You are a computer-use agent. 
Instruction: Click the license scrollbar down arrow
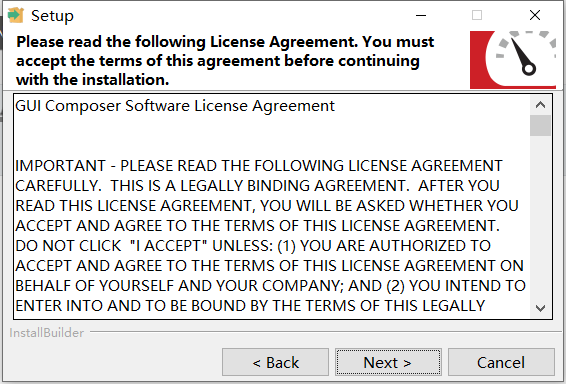pyautogui.click(x=540, y=308)
